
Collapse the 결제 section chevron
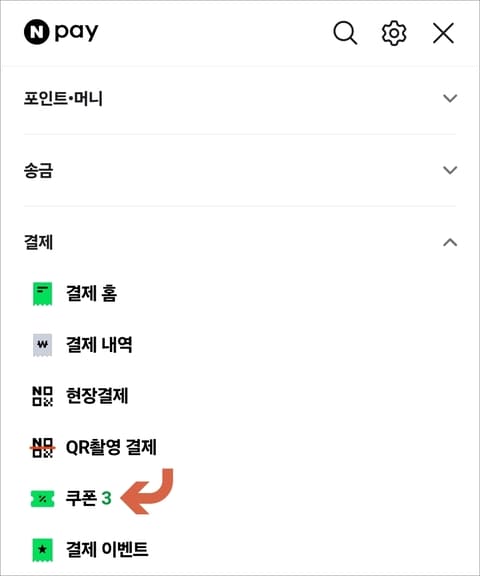click(450, 242)
